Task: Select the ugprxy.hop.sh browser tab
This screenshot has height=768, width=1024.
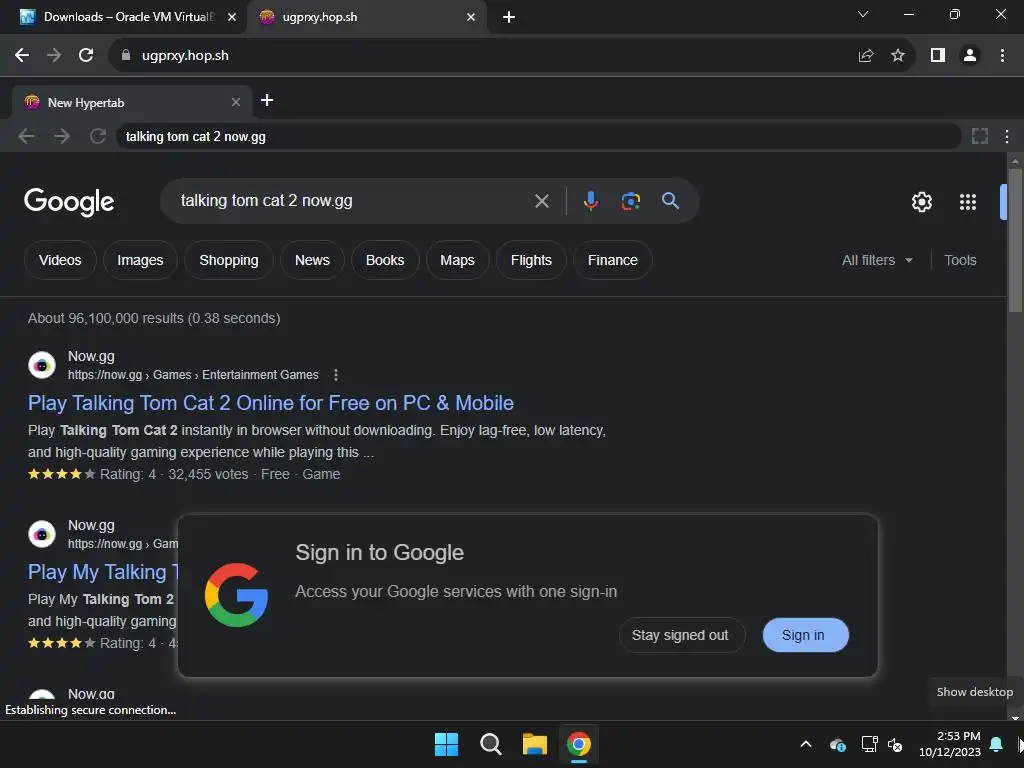Action: 366,17
